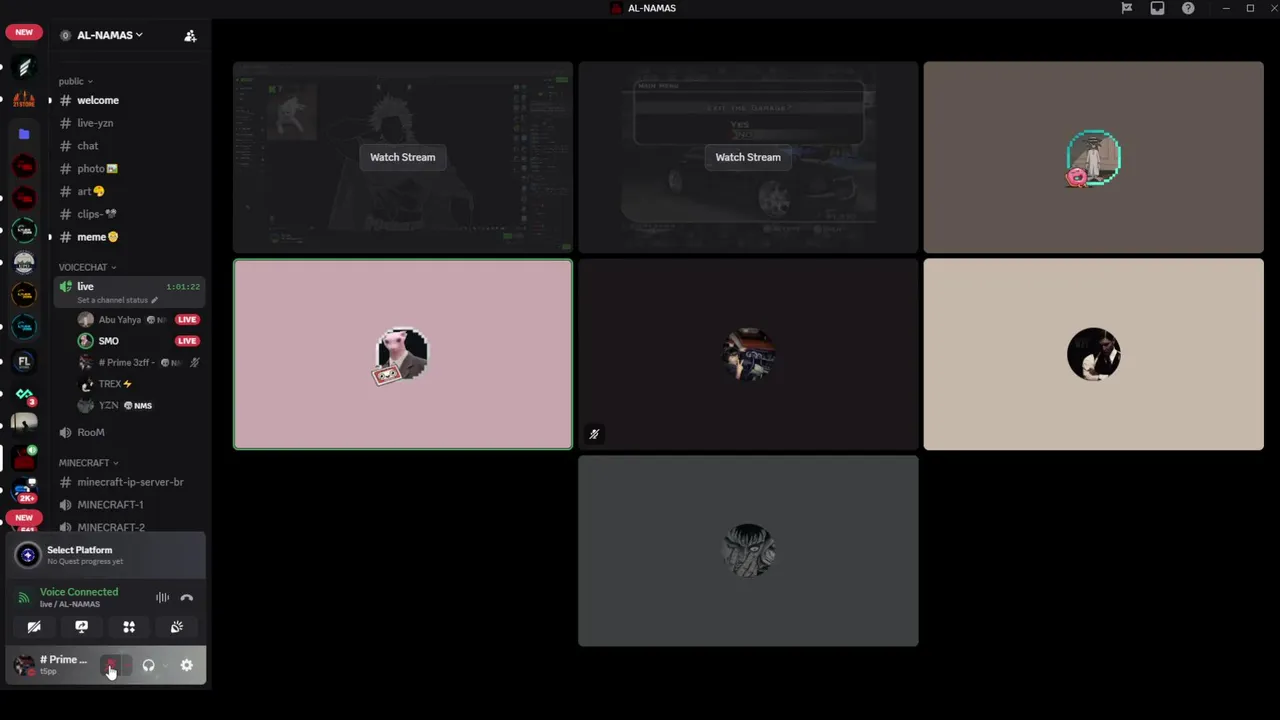The height and width of the screenshot is (720, 1280).
Task: Disconnect from voice with phone icon
Action: 187,598
